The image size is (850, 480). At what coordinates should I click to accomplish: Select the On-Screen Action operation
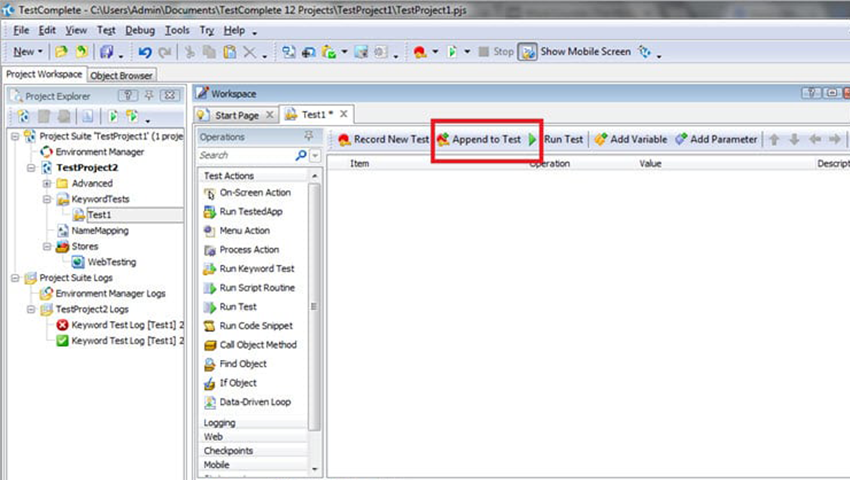coord(254,193)
